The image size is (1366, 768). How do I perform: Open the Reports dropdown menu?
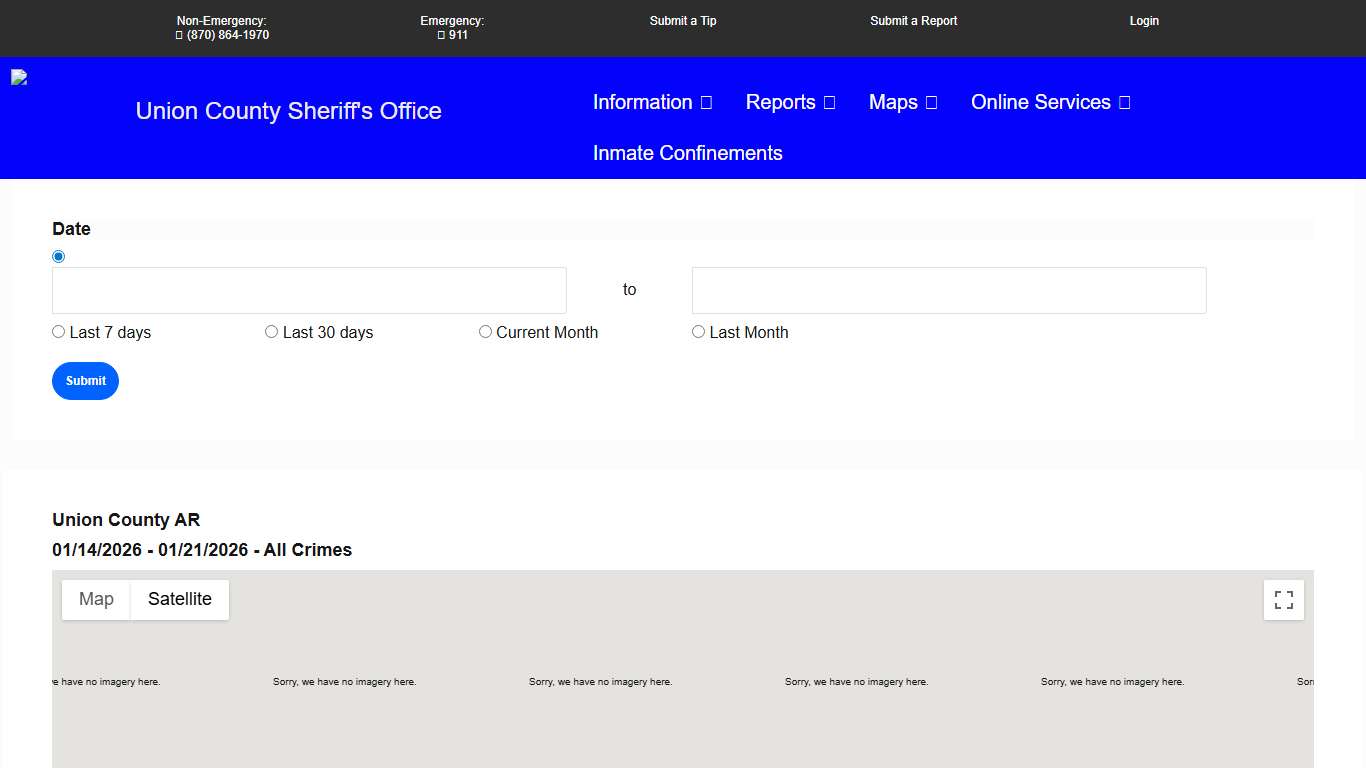tap(790, 102)
